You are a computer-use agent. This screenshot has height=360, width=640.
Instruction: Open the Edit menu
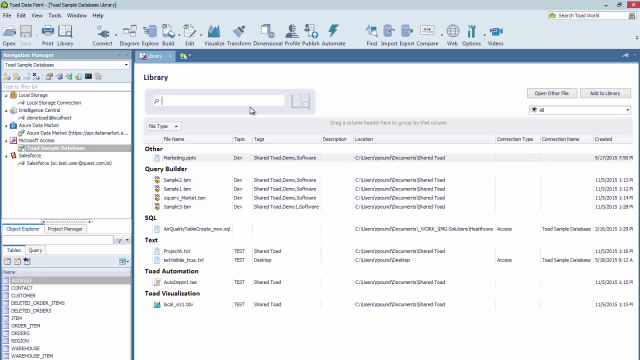(21, 16)
